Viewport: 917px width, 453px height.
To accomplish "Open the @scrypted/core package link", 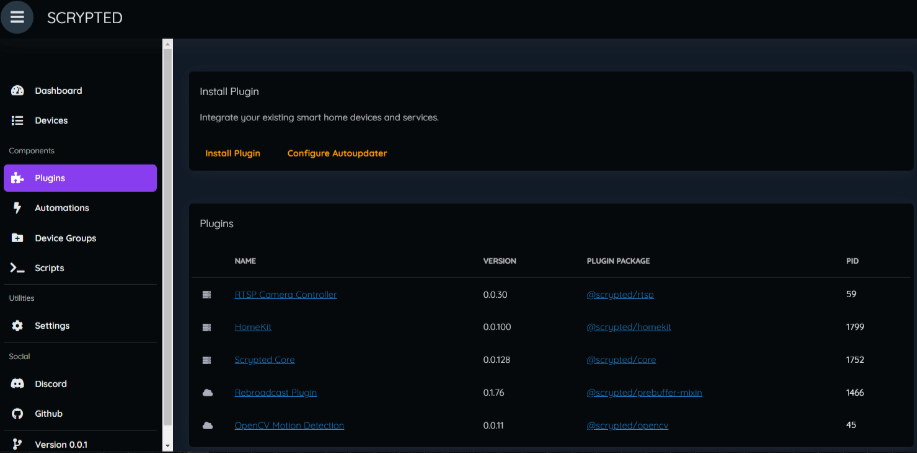I will pos(621,360).
